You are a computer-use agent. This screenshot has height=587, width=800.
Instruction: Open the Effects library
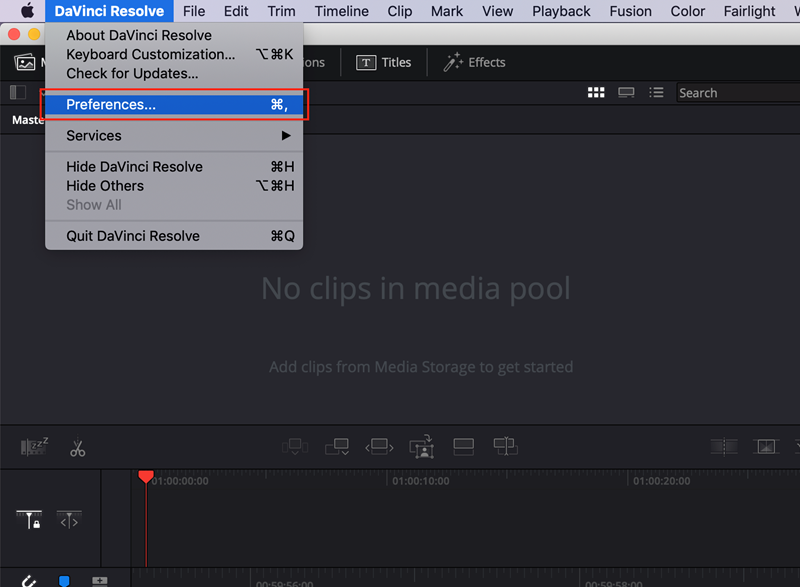pos(474,62)
